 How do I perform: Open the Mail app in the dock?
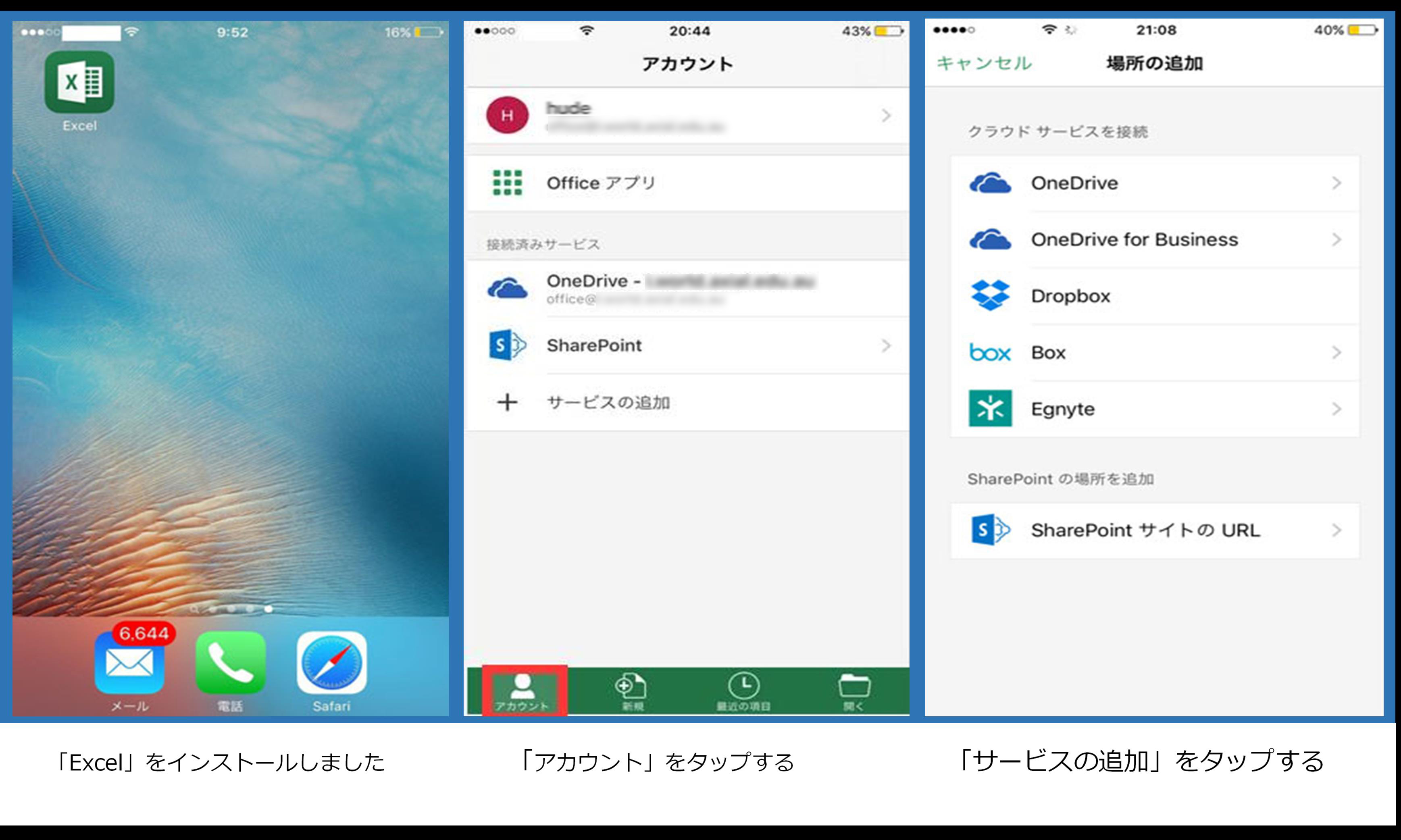pyautogui.click(x=130, y=663)
